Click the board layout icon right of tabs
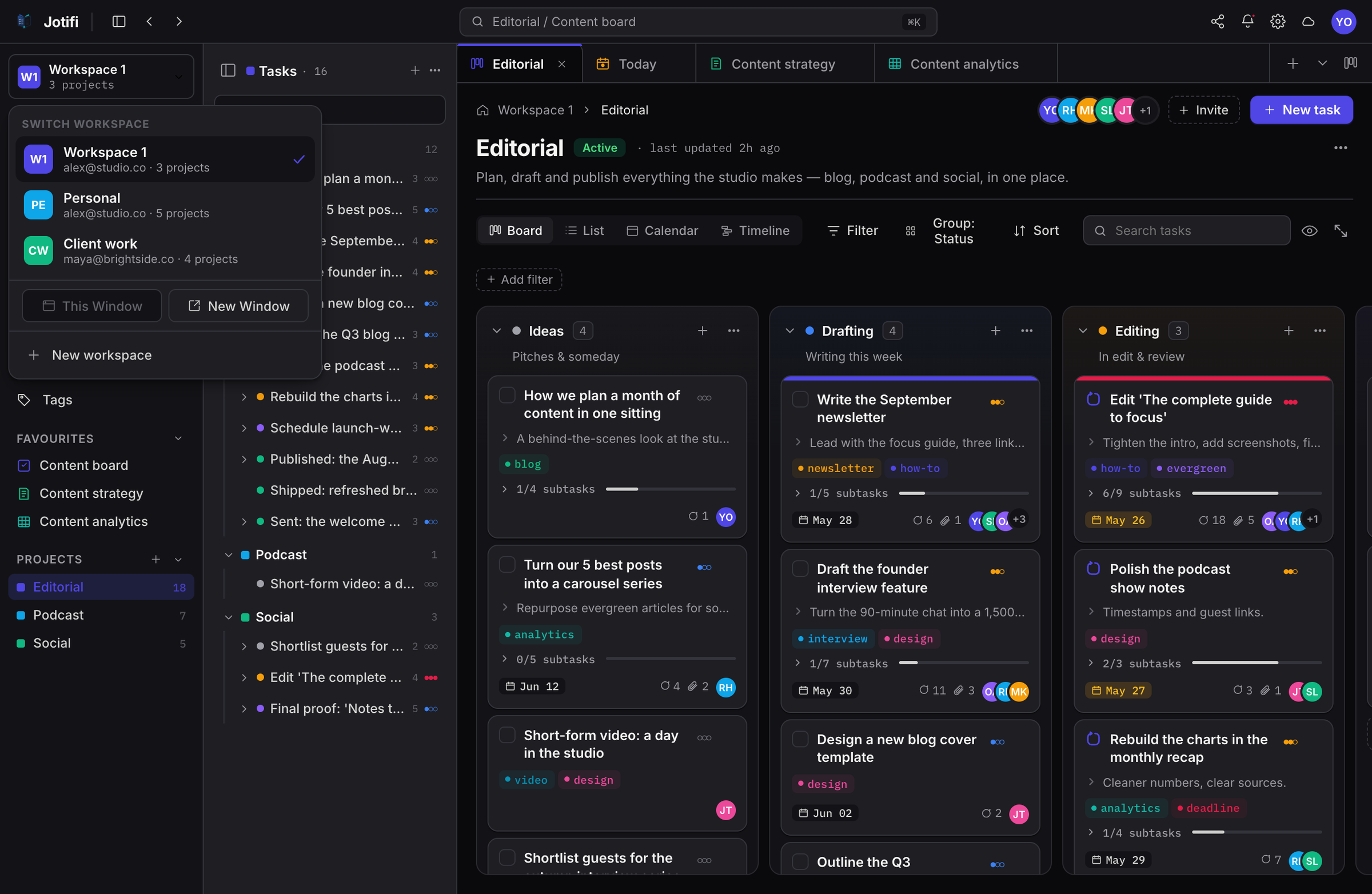 point(1350,63)
